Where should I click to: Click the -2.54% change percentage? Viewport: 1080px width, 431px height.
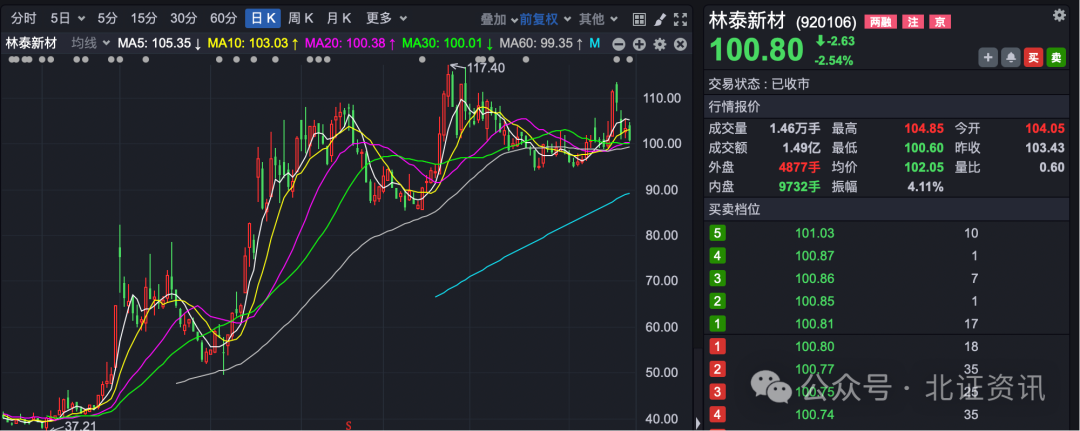click(x=833, y=61)
